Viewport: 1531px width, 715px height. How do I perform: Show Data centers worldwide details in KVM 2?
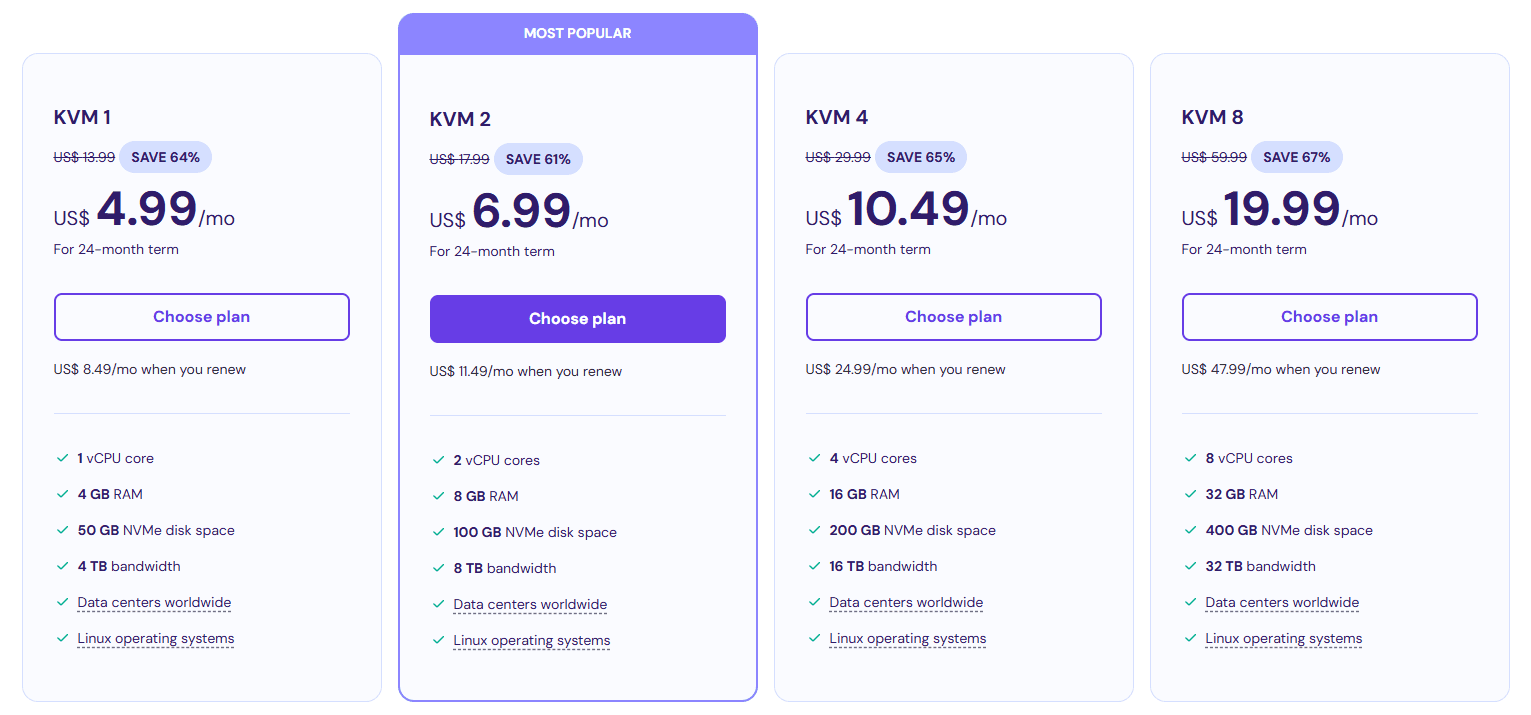[x=530, y=605]
